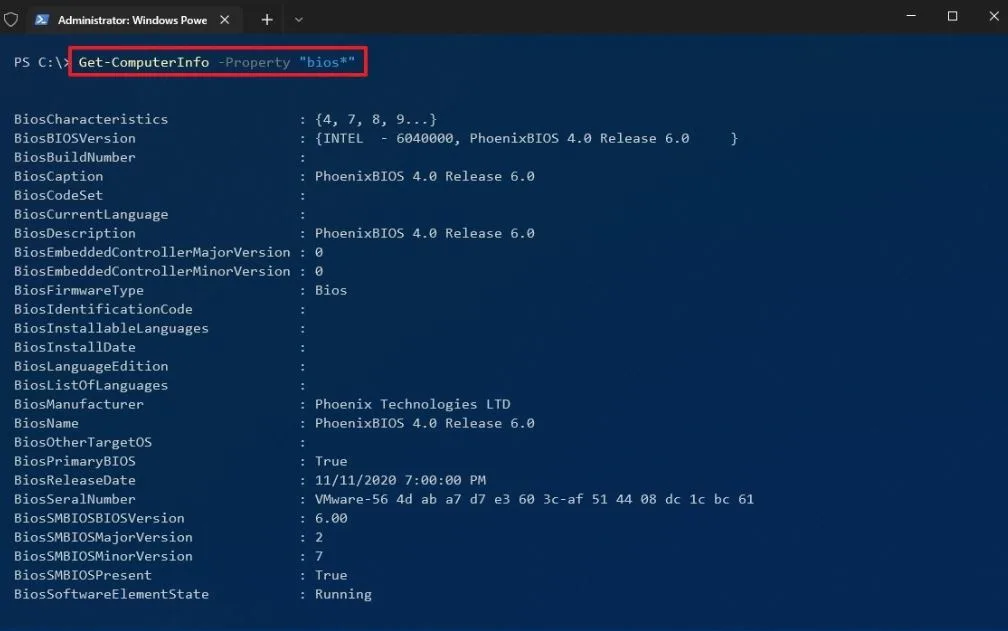1008x631 pixels.
Task: Click the BiosIdentificationCode property name
Action: click(103, 309)
